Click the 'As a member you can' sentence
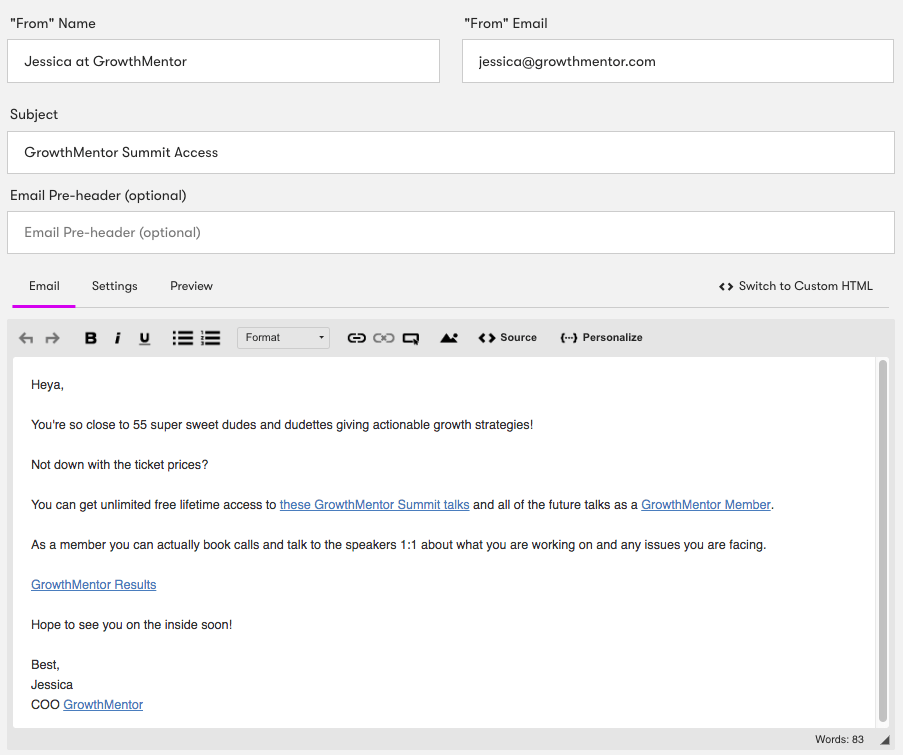 pyautogui.click(x=399, y=545)
